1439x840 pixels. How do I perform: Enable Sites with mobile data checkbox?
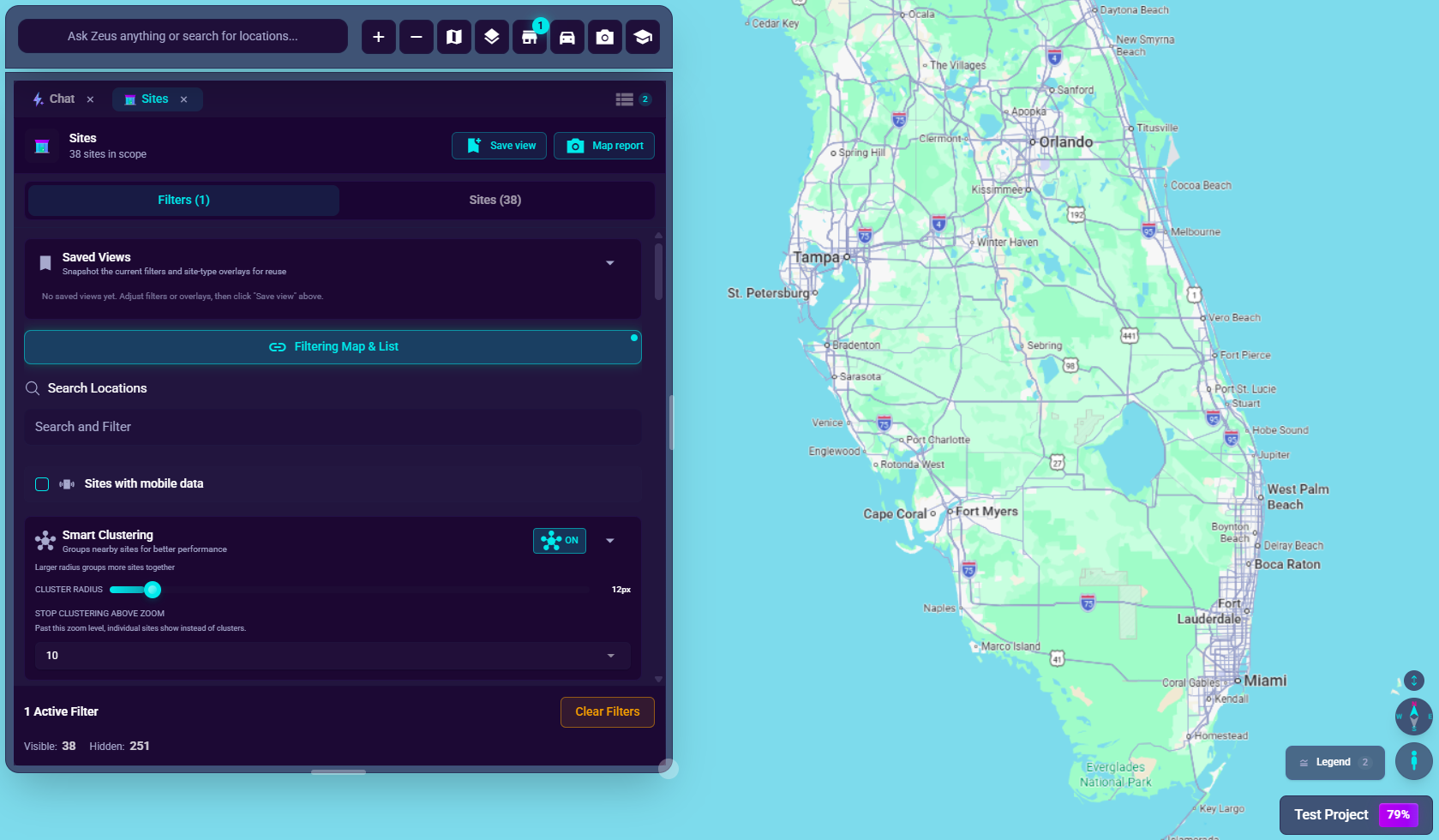click(42, 484)
